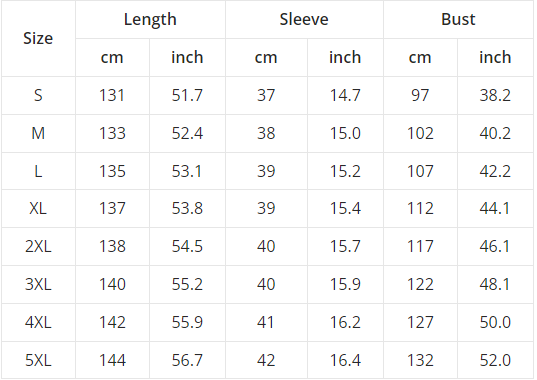This screenshot has height=380, width=537.
Task: Select the Sleeve header cell
Action: point(304,19)
